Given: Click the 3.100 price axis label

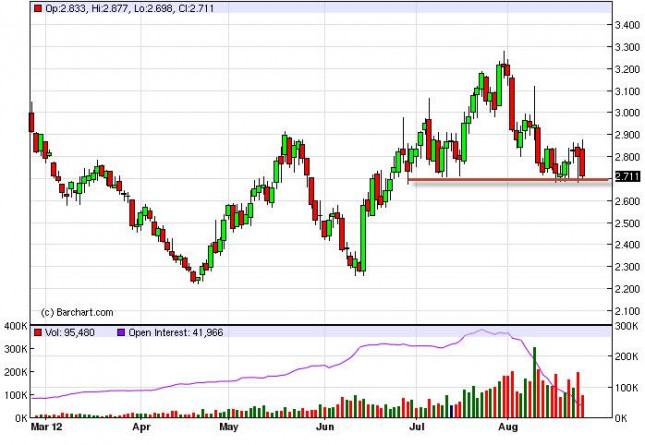Looking at the screenshot, I should tap(627, 91).
